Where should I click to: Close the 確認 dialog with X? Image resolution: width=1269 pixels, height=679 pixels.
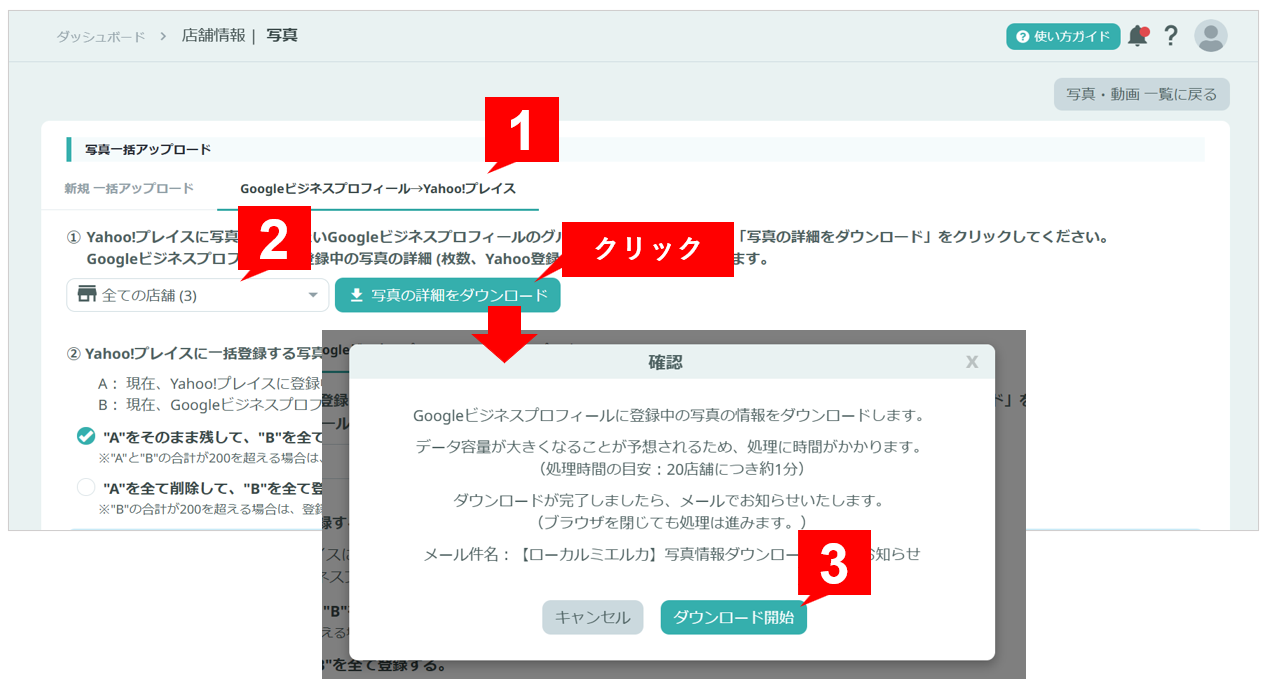tap(972, 362)
